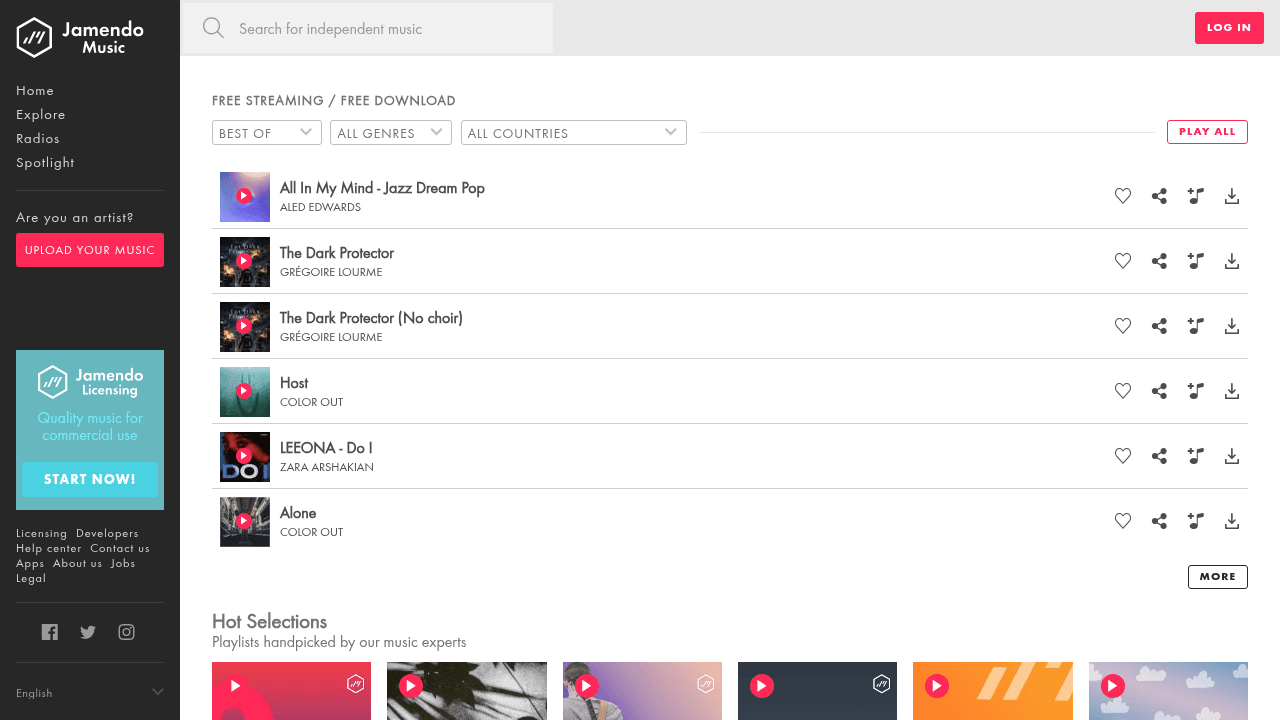Play 'All In My Mind' from its thumbnail

coord(245,197)
